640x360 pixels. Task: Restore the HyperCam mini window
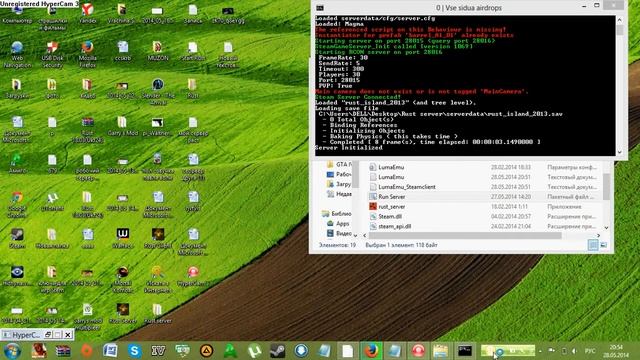tap(48, 335)
